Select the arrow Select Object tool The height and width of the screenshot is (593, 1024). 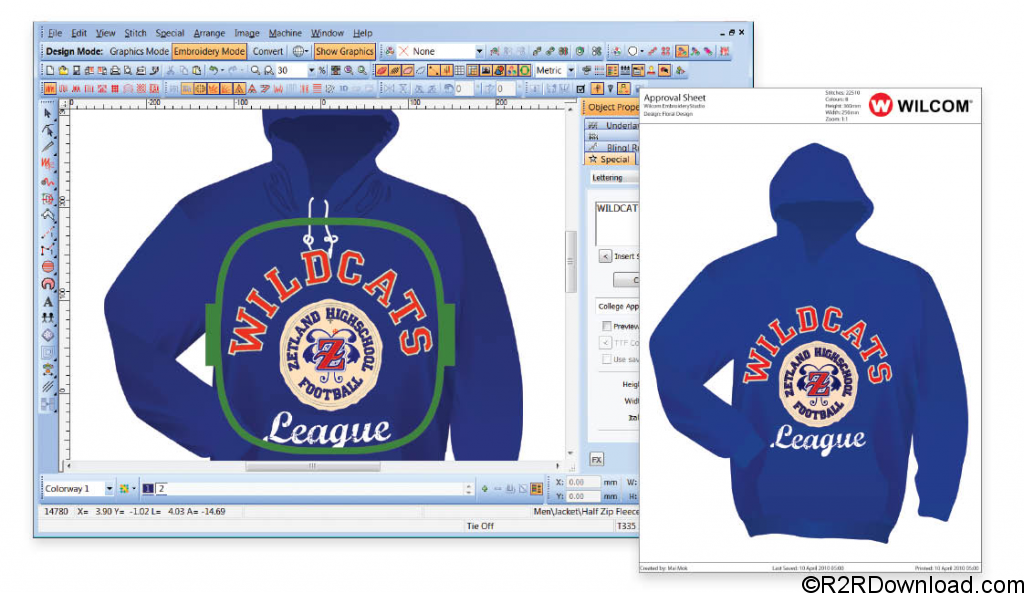(x=48, y=114)
